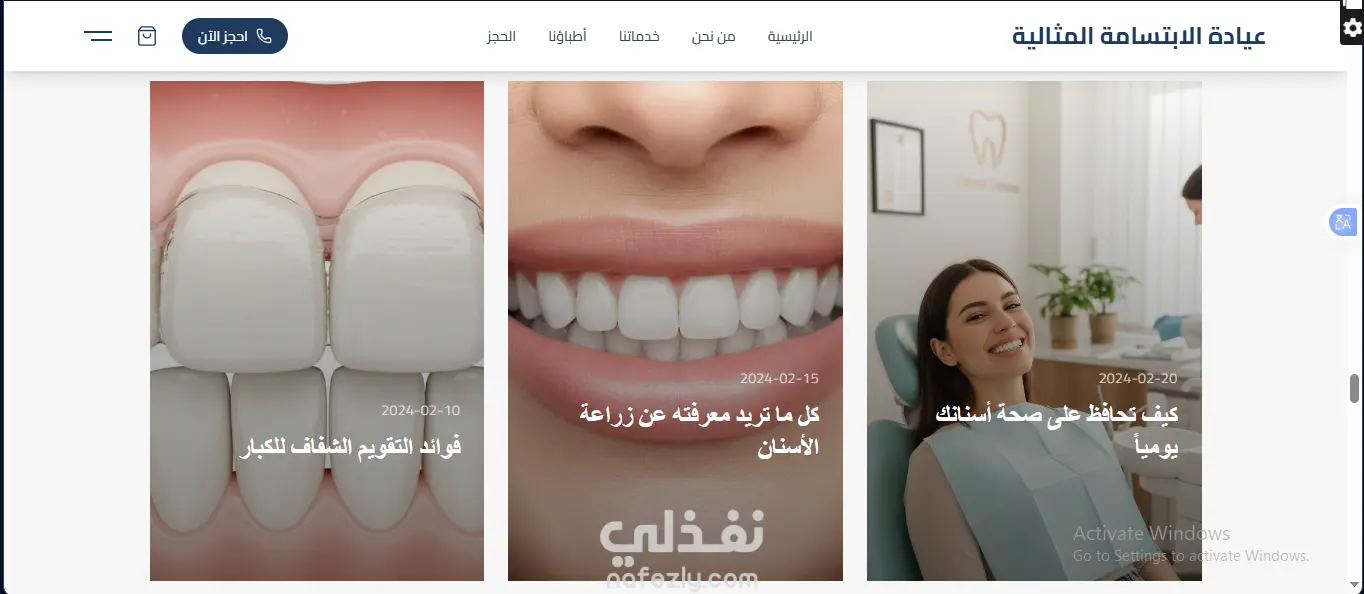Open the من نحن menu item
Viewport: 1364px width, 594px height.
pos(713,36)
